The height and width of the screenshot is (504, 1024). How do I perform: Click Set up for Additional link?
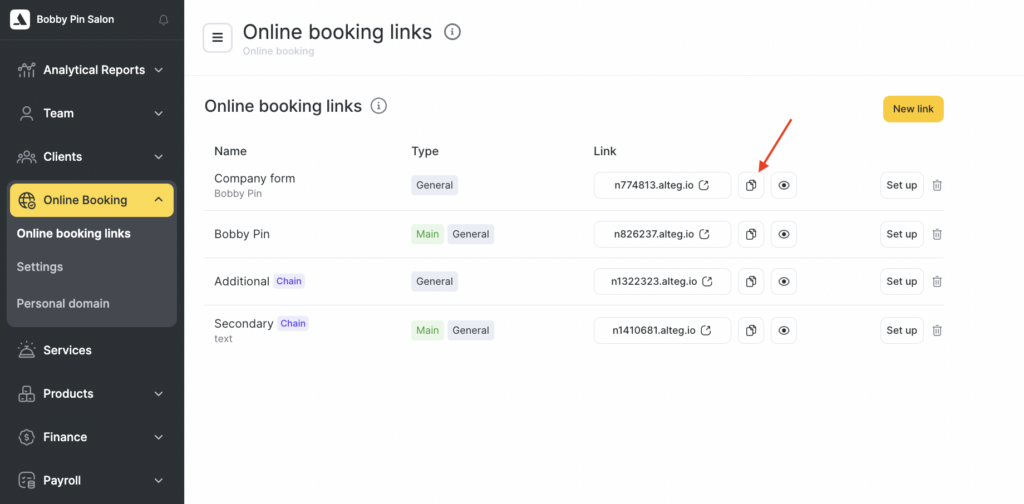pyautogui.click(x=901, y=282)
